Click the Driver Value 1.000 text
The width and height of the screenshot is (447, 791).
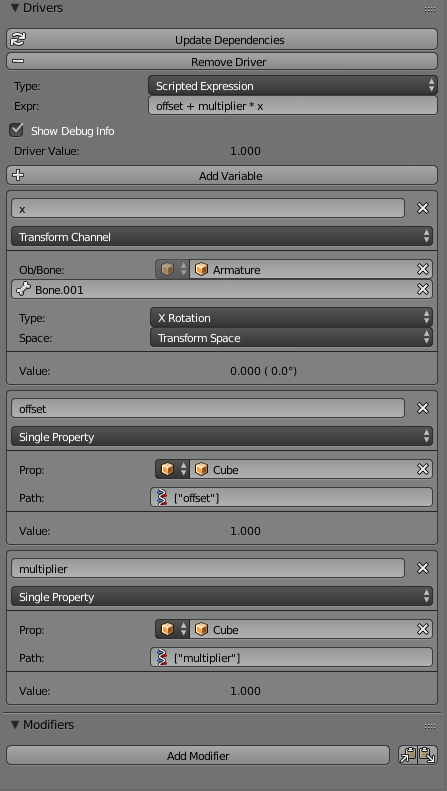(245, 151)
